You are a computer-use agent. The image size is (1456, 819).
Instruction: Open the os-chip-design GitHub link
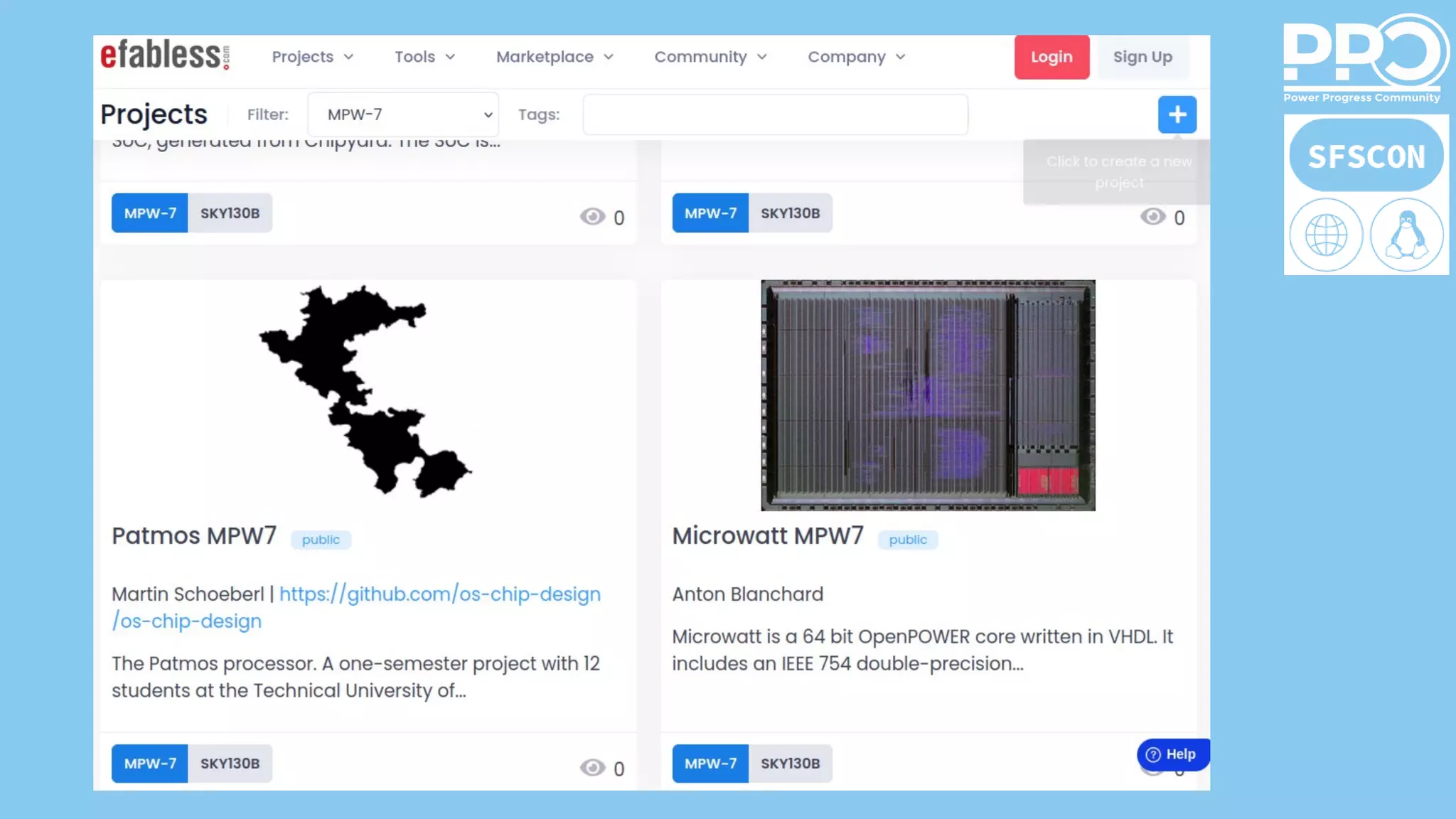439,594
